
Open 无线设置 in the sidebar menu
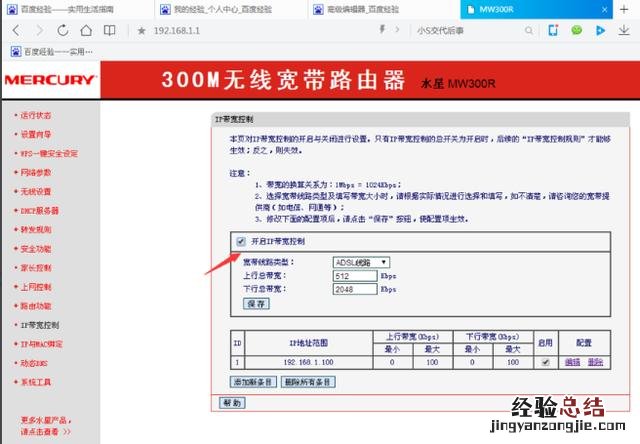click(36, 191)
